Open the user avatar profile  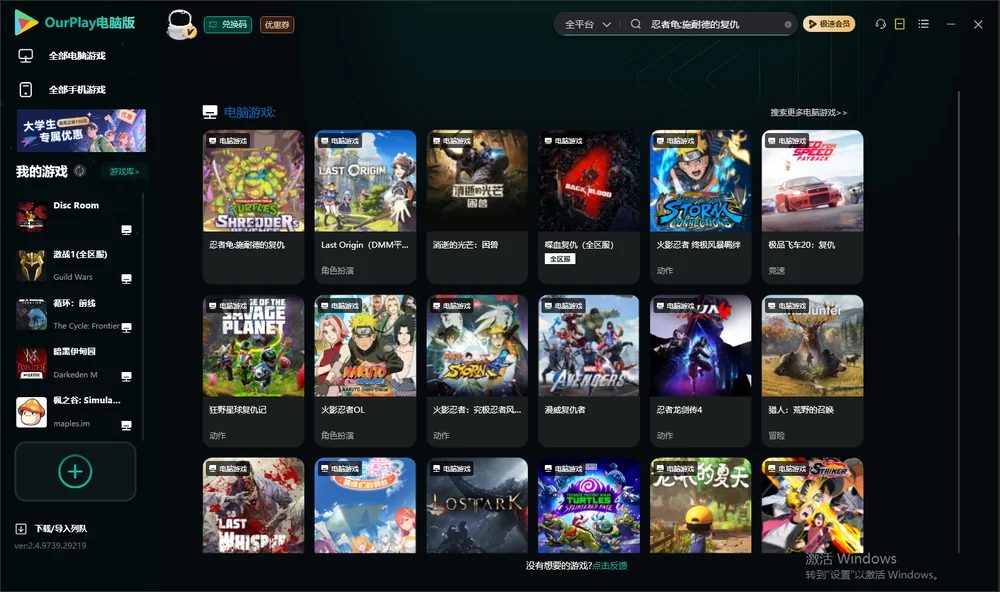click(180, 24)
